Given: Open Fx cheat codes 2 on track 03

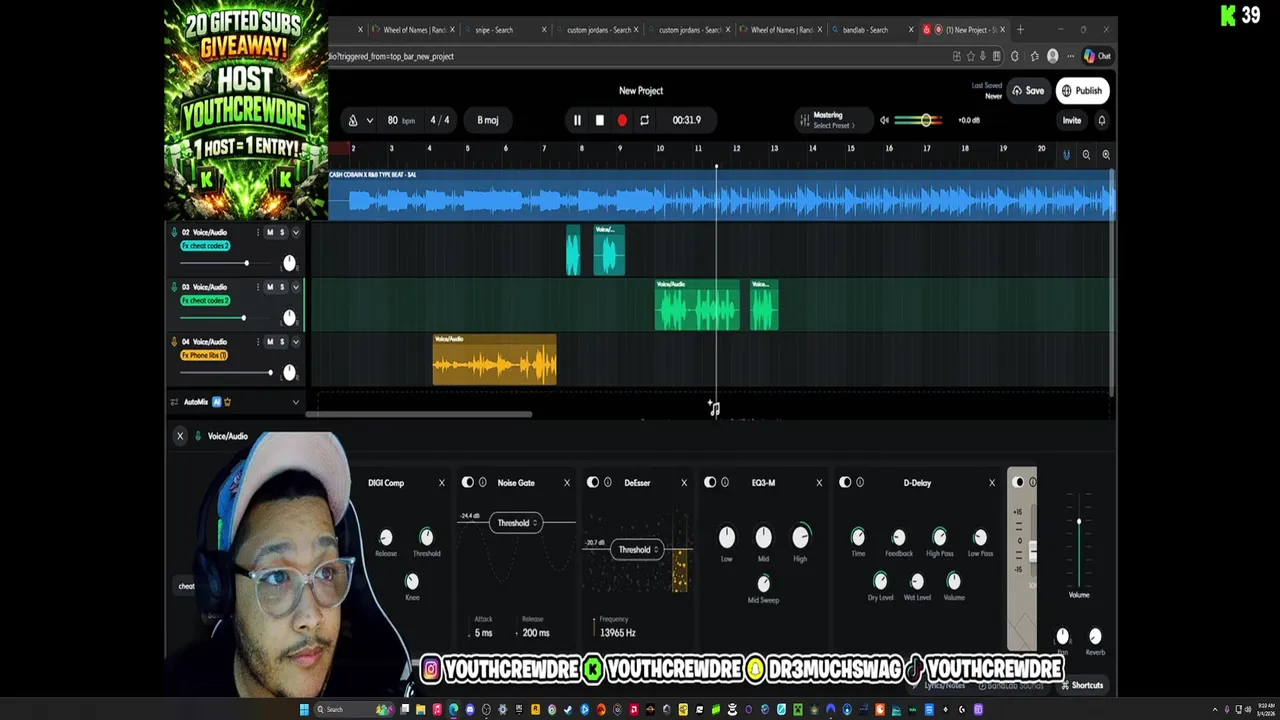Looking at the screenshot, I should click(x=205, y=301).
